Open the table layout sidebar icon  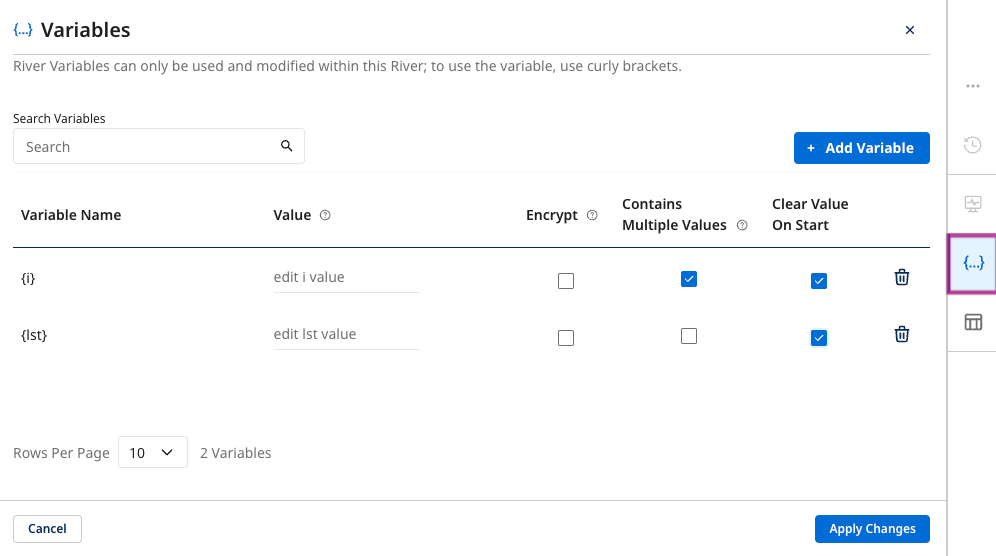972,322
